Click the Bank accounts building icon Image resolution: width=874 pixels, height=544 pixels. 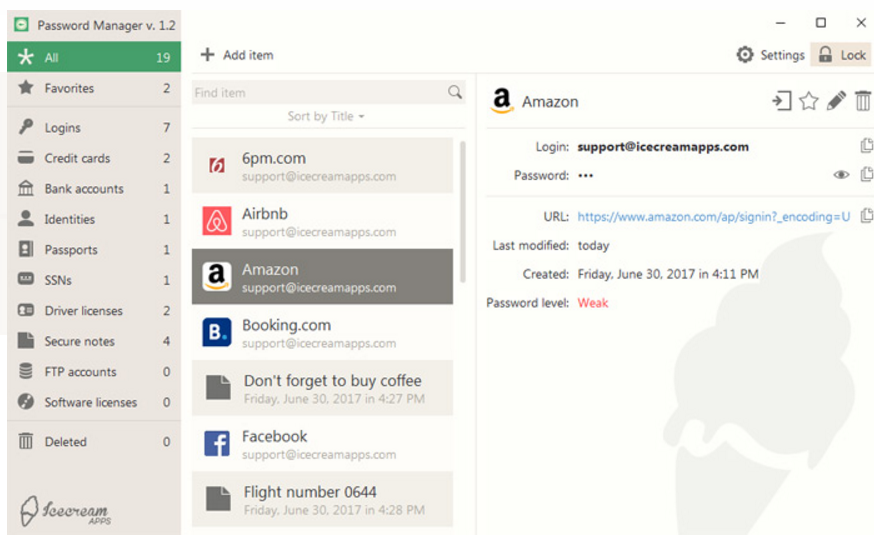(26, 188)
